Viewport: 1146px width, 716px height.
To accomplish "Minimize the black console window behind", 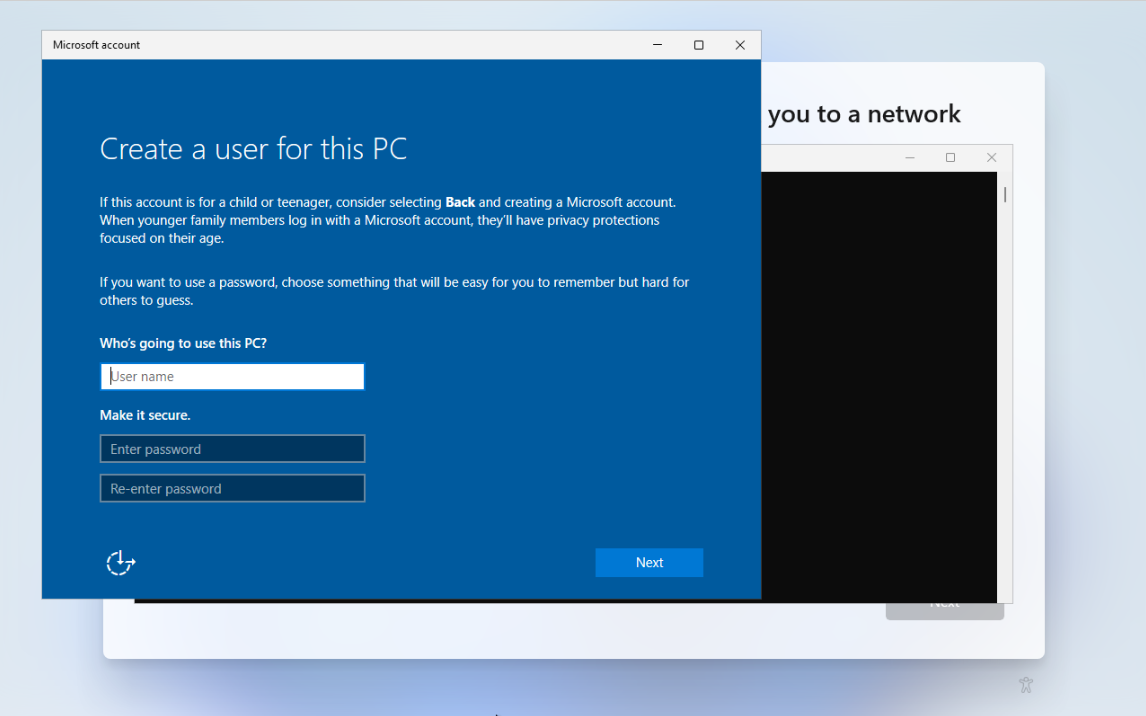I will (910, 158).
